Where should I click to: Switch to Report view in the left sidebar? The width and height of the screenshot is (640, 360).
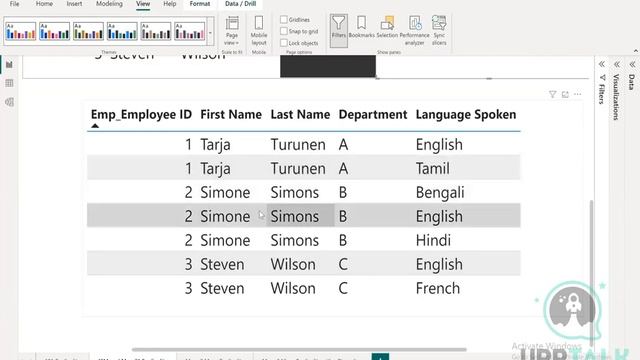(9, 64)
